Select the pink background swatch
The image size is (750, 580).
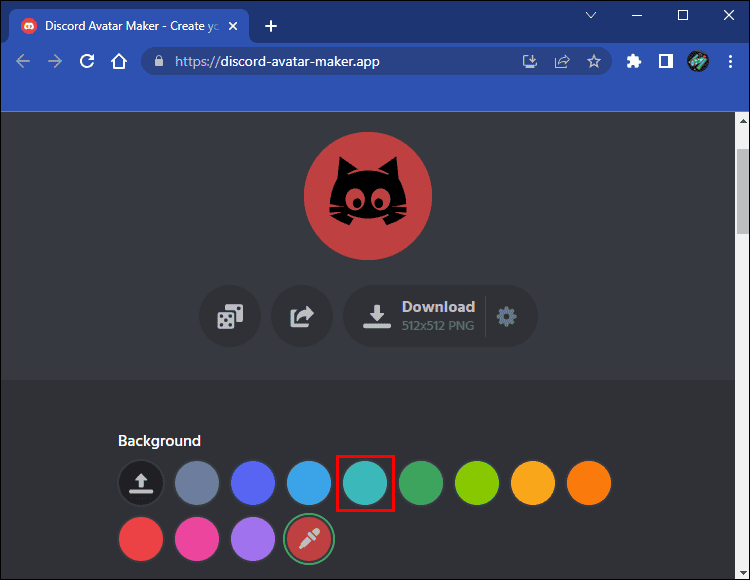[197, 539]
